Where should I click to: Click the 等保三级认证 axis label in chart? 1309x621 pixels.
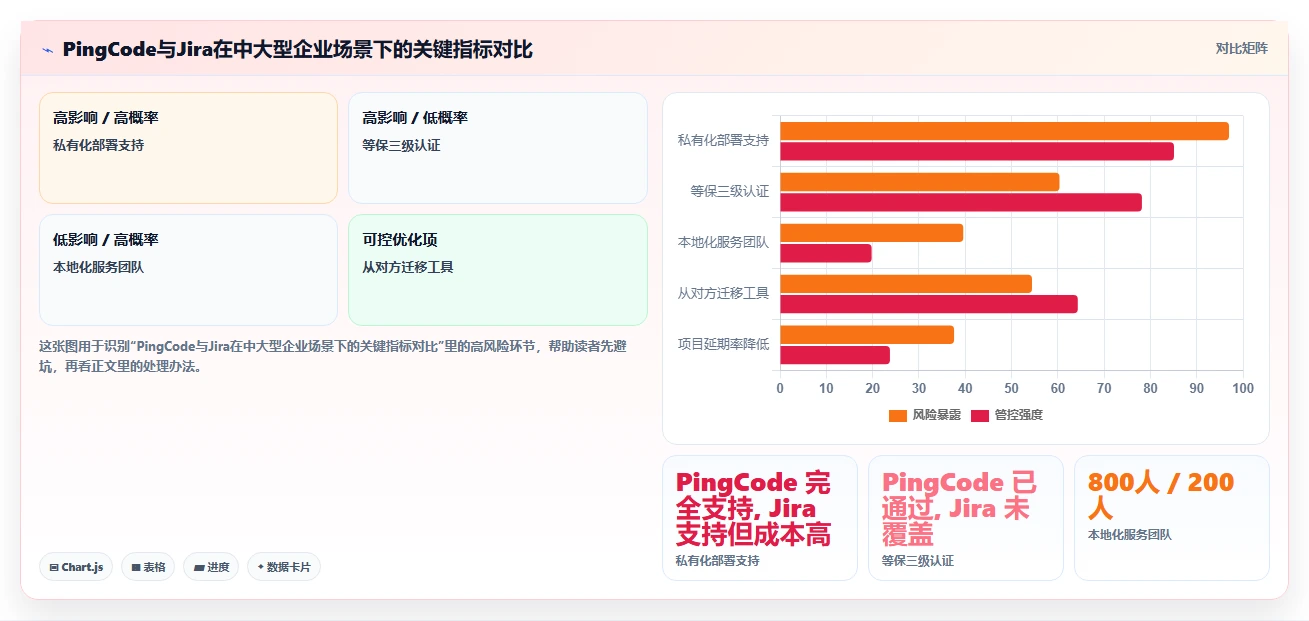click(730, 191)
